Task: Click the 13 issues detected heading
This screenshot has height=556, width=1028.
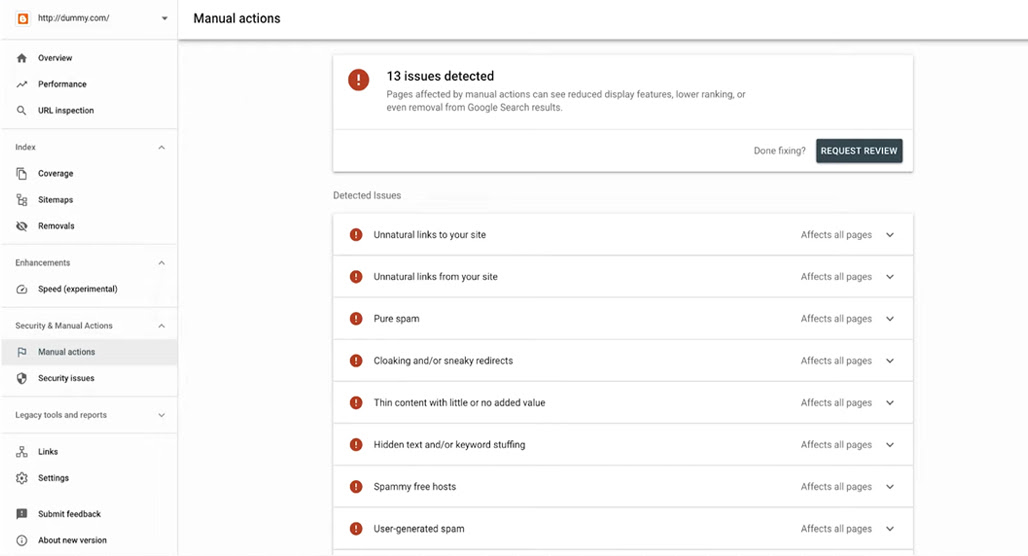Action: (x=440, y=76)
